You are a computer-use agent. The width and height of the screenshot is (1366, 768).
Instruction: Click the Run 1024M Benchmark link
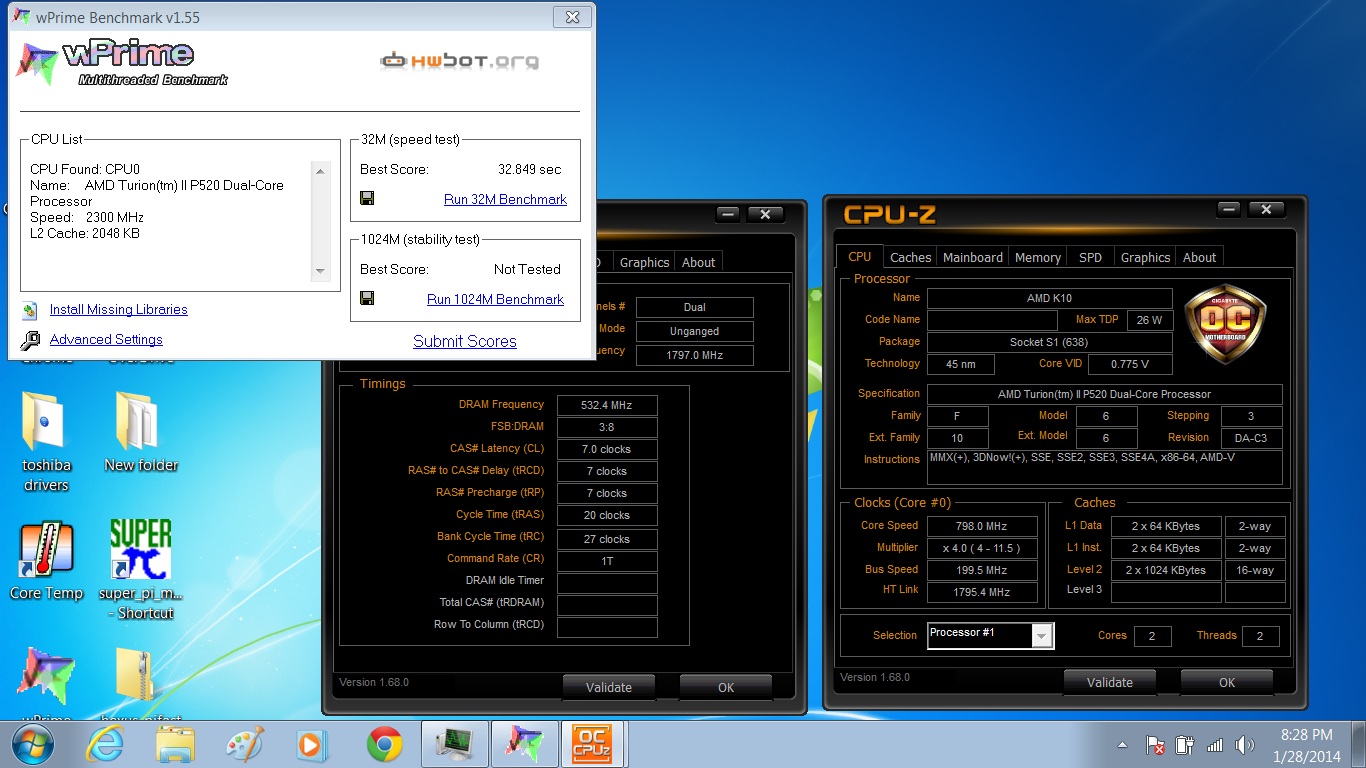click(495, 299)
